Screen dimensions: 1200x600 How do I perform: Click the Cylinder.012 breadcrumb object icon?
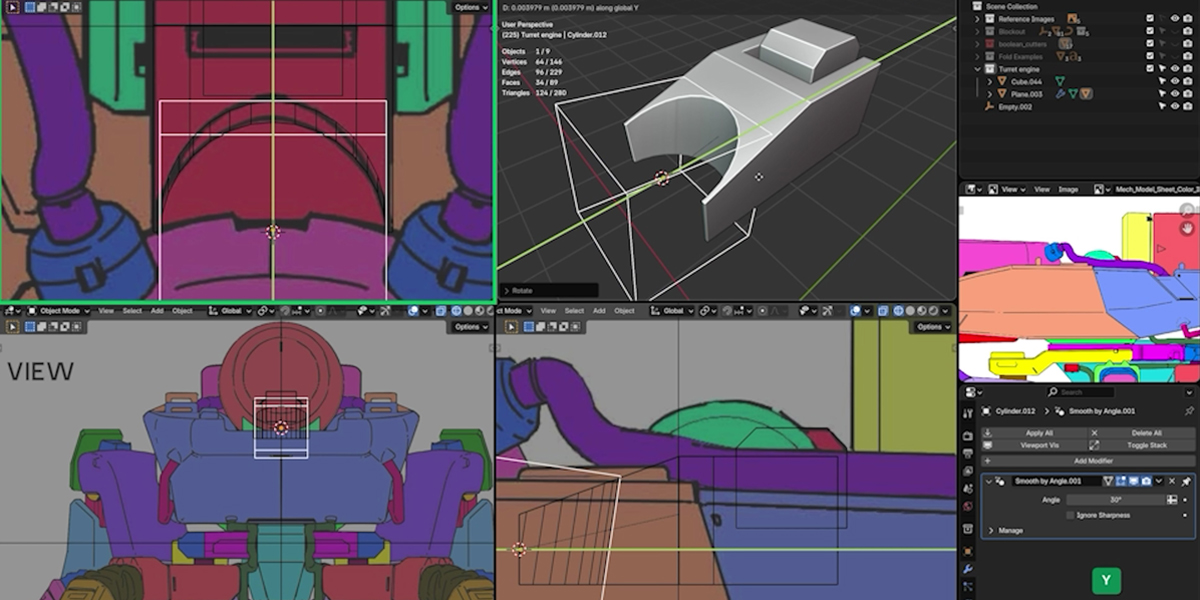click(x=986, y=411)
